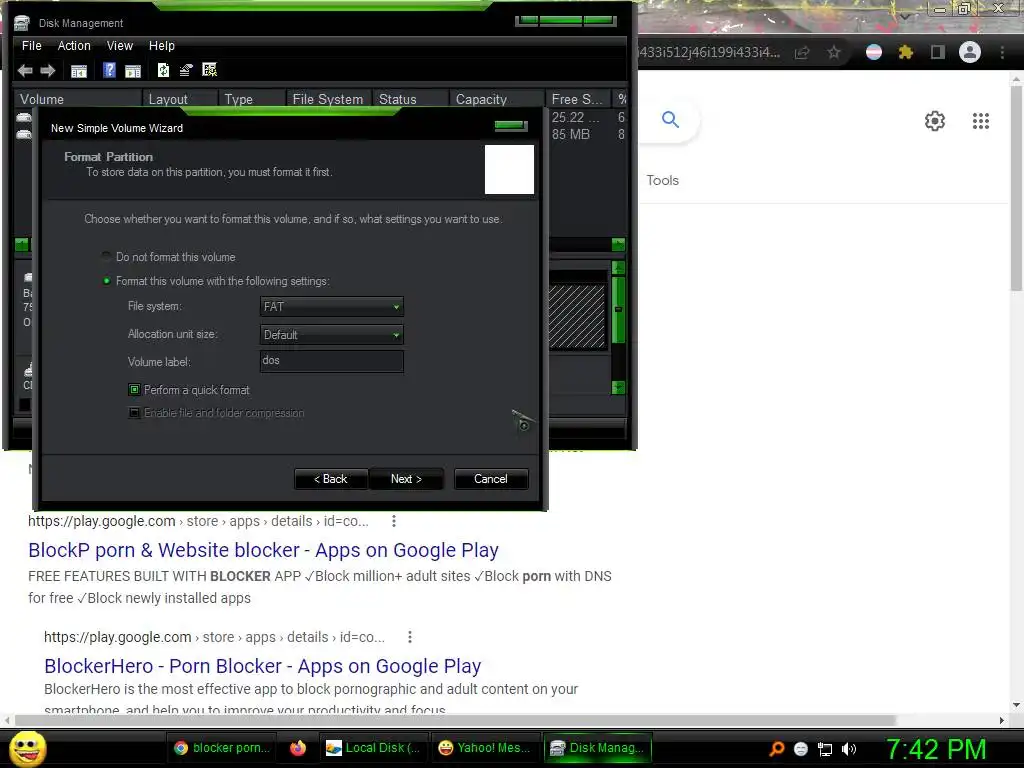Sort by the Status column header
Viewport: 1024px width, 768px height.
pyautogui.click(x=411, y=99)
